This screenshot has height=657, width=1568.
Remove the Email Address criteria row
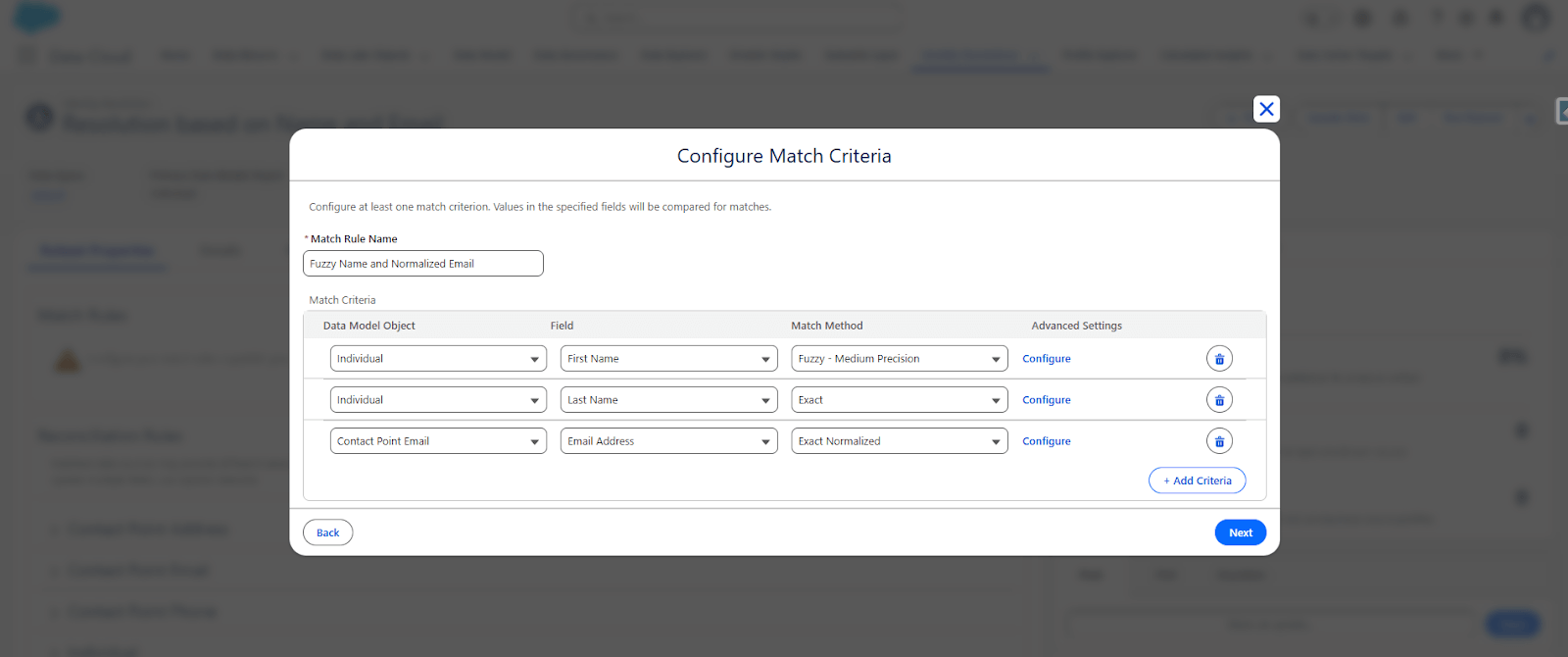click(1219, 441)
